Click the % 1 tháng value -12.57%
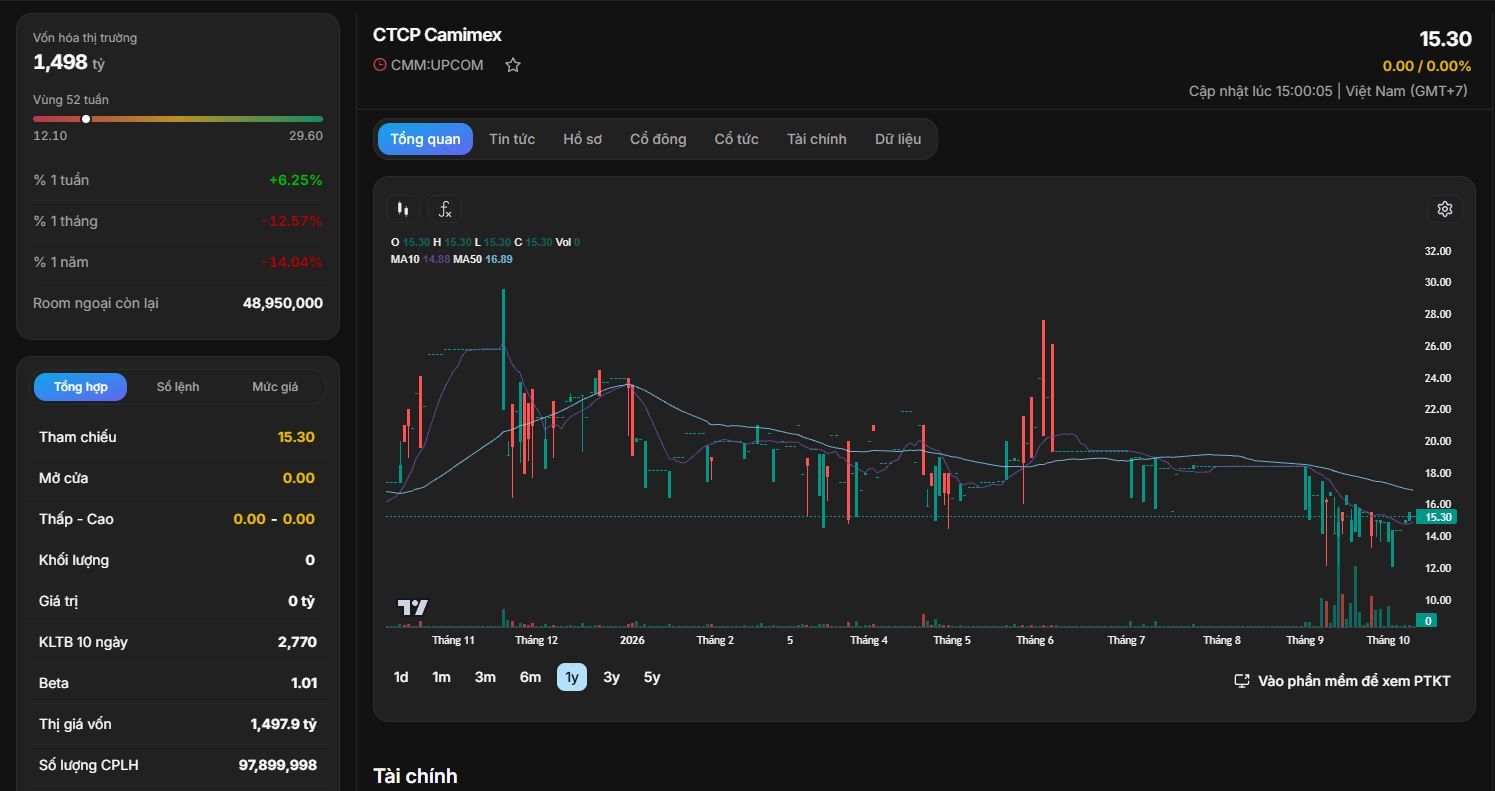1495x791 pixels. (292, 221)
